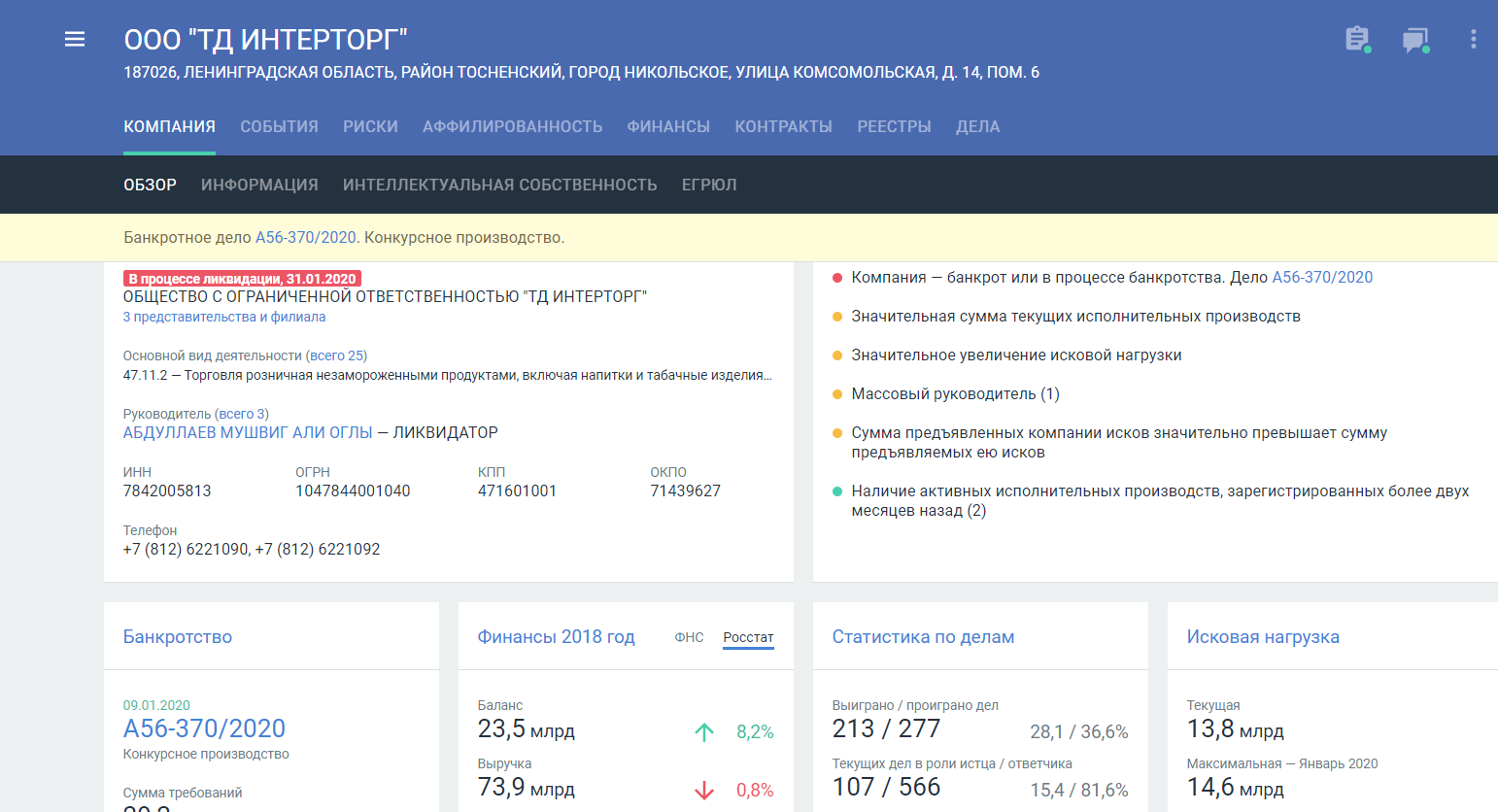1498x812 pixels.
Task: Click 'Наличие активных исполнительных производств' risk item
Action: (1160, 500)
